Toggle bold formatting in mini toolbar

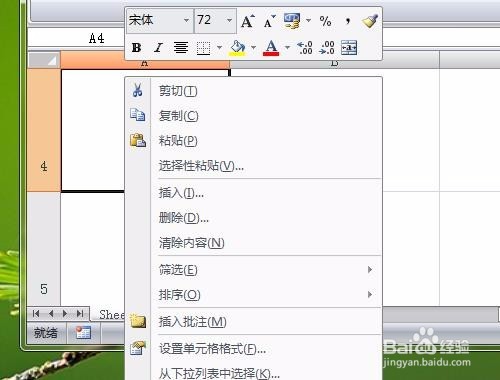[136, 48]
